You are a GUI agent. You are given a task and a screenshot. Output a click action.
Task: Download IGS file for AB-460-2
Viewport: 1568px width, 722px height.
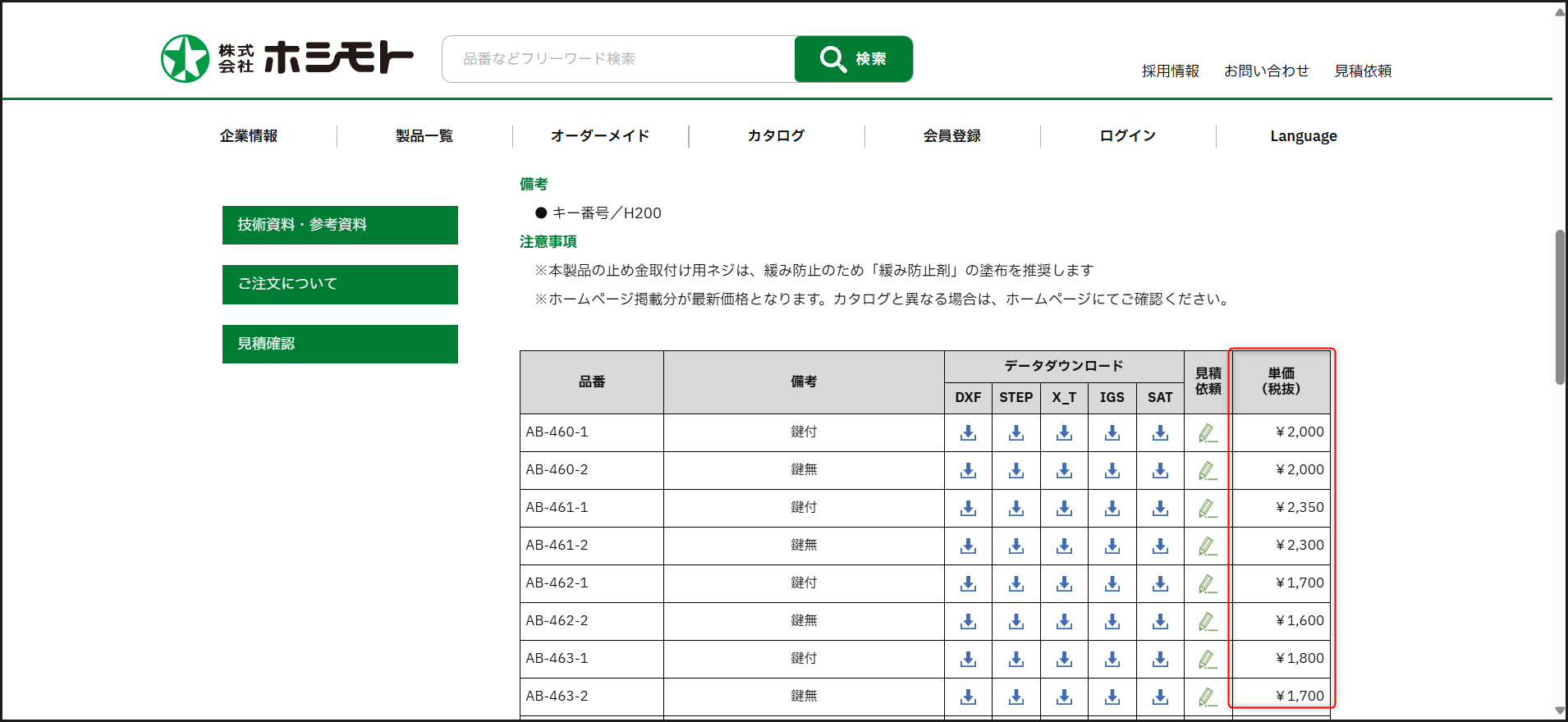[1112, 470]
